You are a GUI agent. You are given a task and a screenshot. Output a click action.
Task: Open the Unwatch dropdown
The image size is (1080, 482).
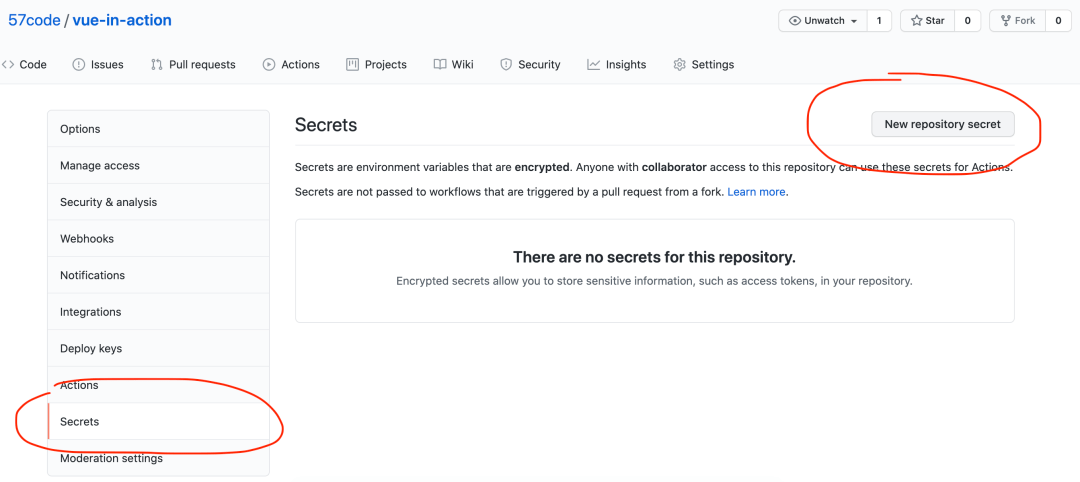click(823, 21)
